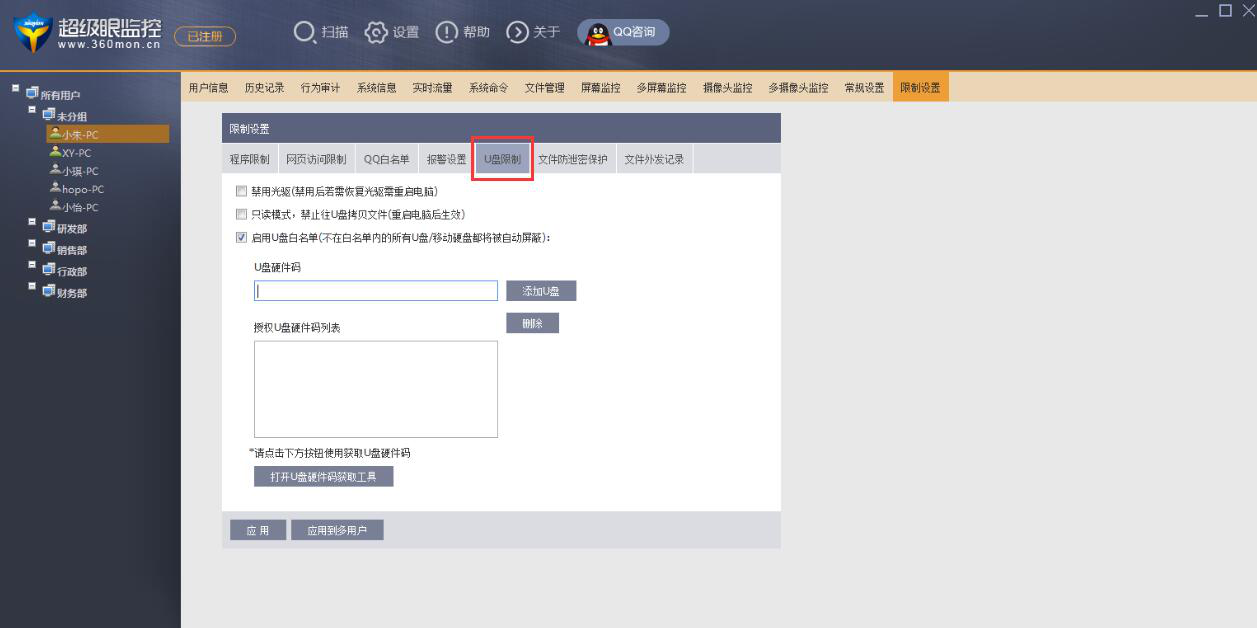Focus the U盘硬件码 input field

tap(376, 291)
